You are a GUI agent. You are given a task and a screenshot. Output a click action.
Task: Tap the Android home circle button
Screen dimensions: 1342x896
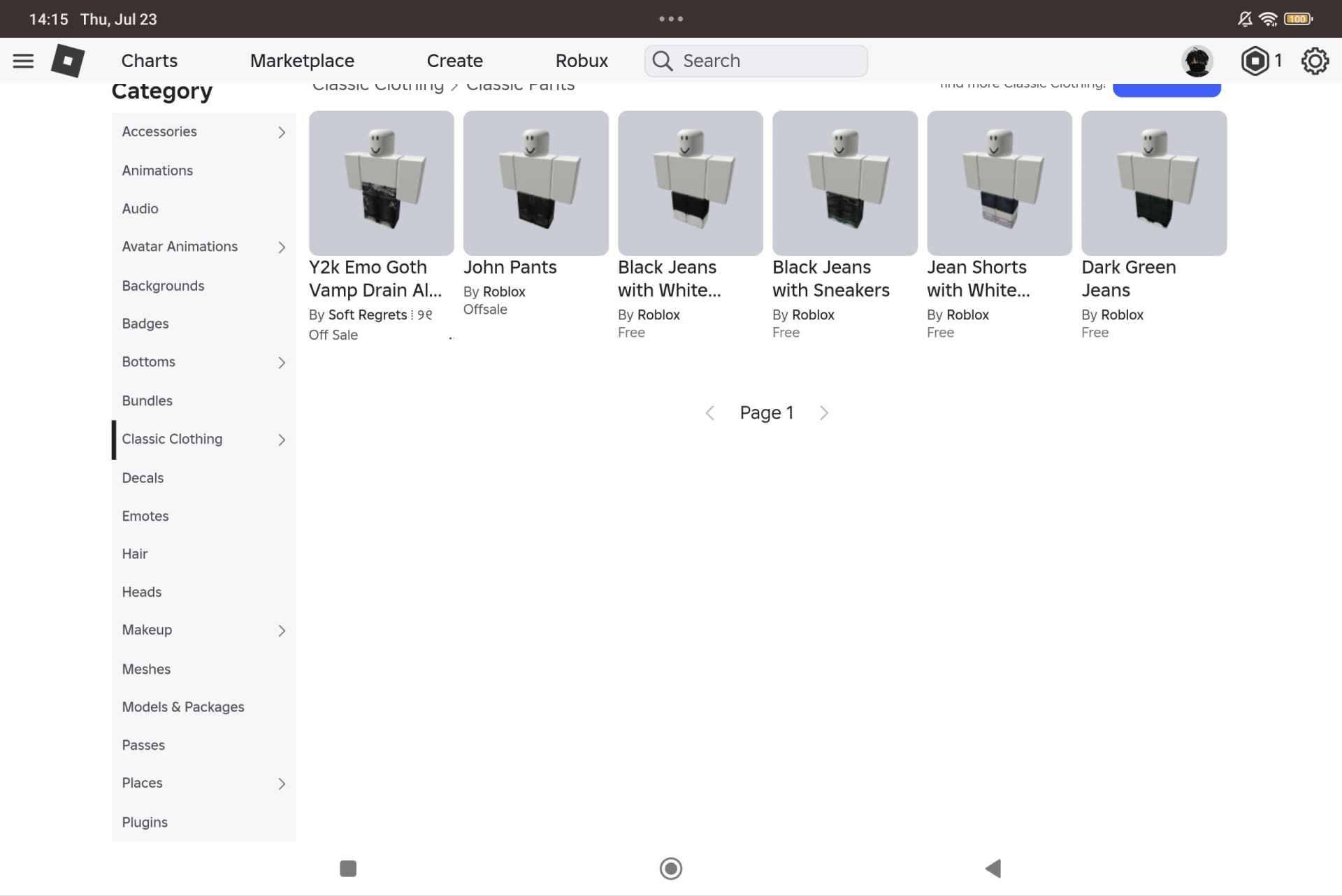[671, 868]
